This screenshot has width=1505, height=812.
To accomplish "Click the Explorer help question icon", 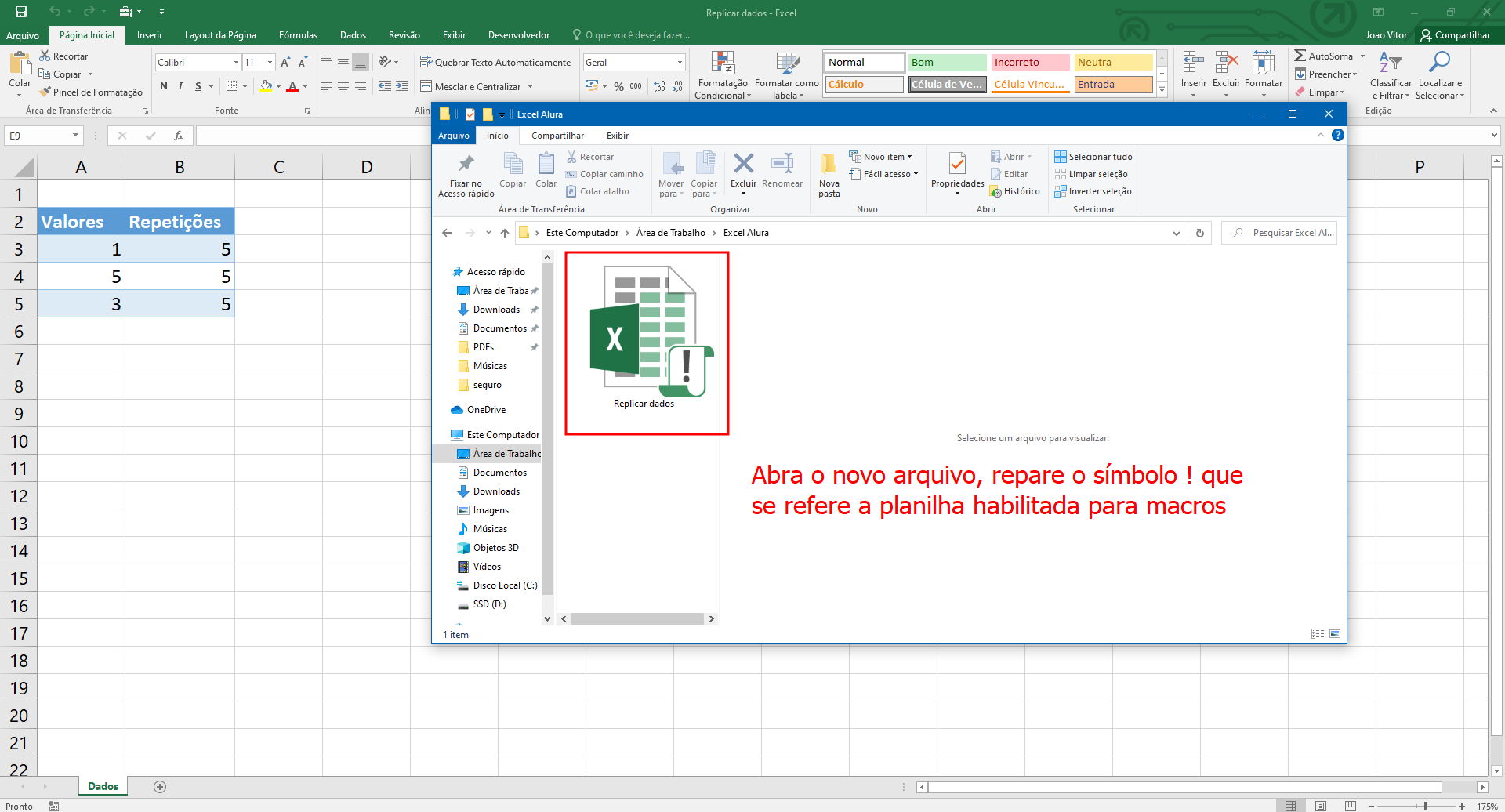I will tap(1338, 135).
